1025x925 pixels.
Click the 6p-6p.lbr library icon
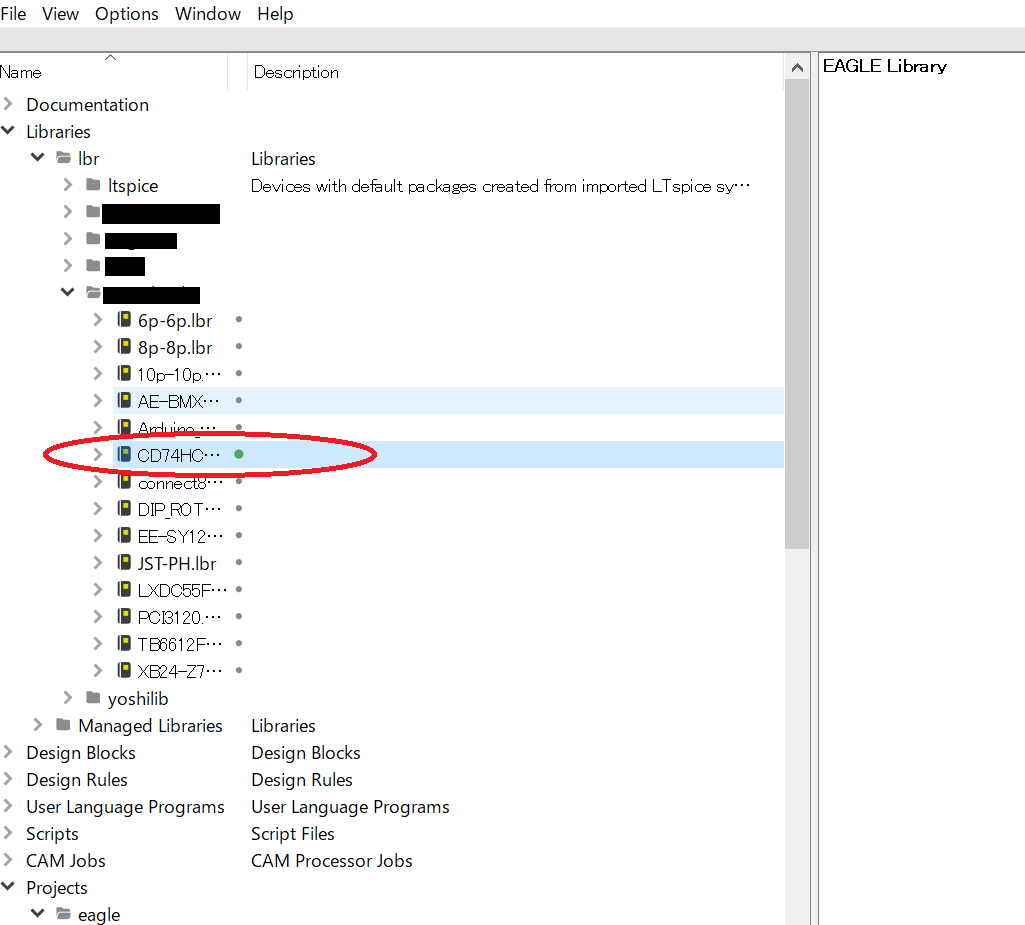(124, 319)
